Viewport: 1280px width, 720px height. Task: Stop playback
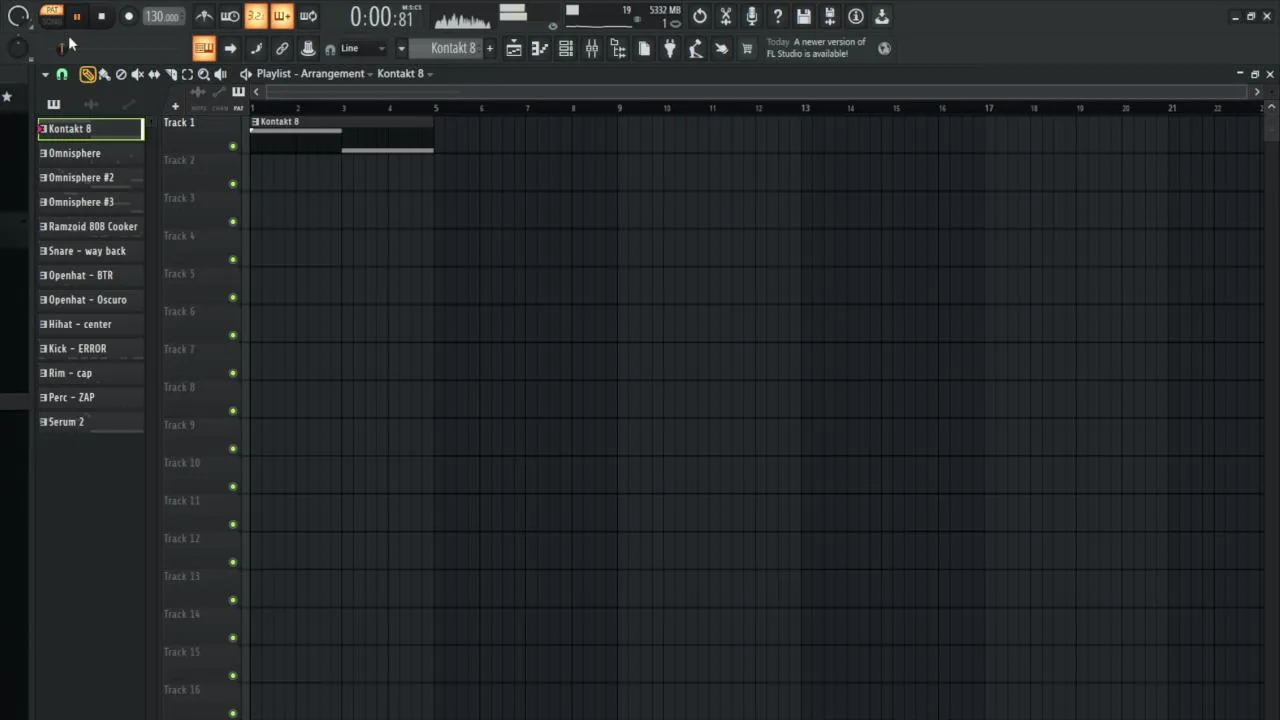(x=101, y=16)
